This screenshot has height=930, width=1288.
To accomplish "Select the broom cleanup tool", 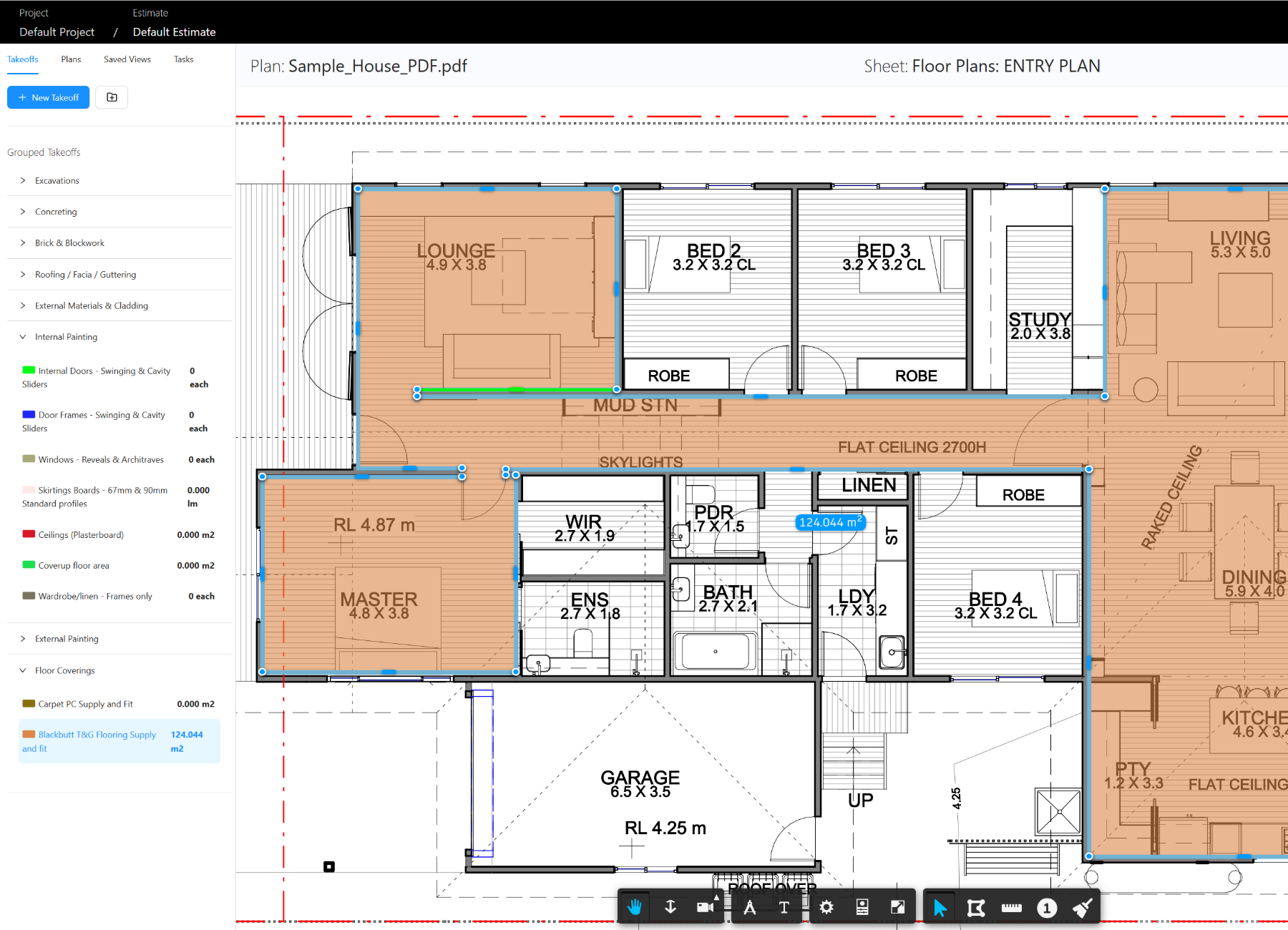I will (1082, 906).
